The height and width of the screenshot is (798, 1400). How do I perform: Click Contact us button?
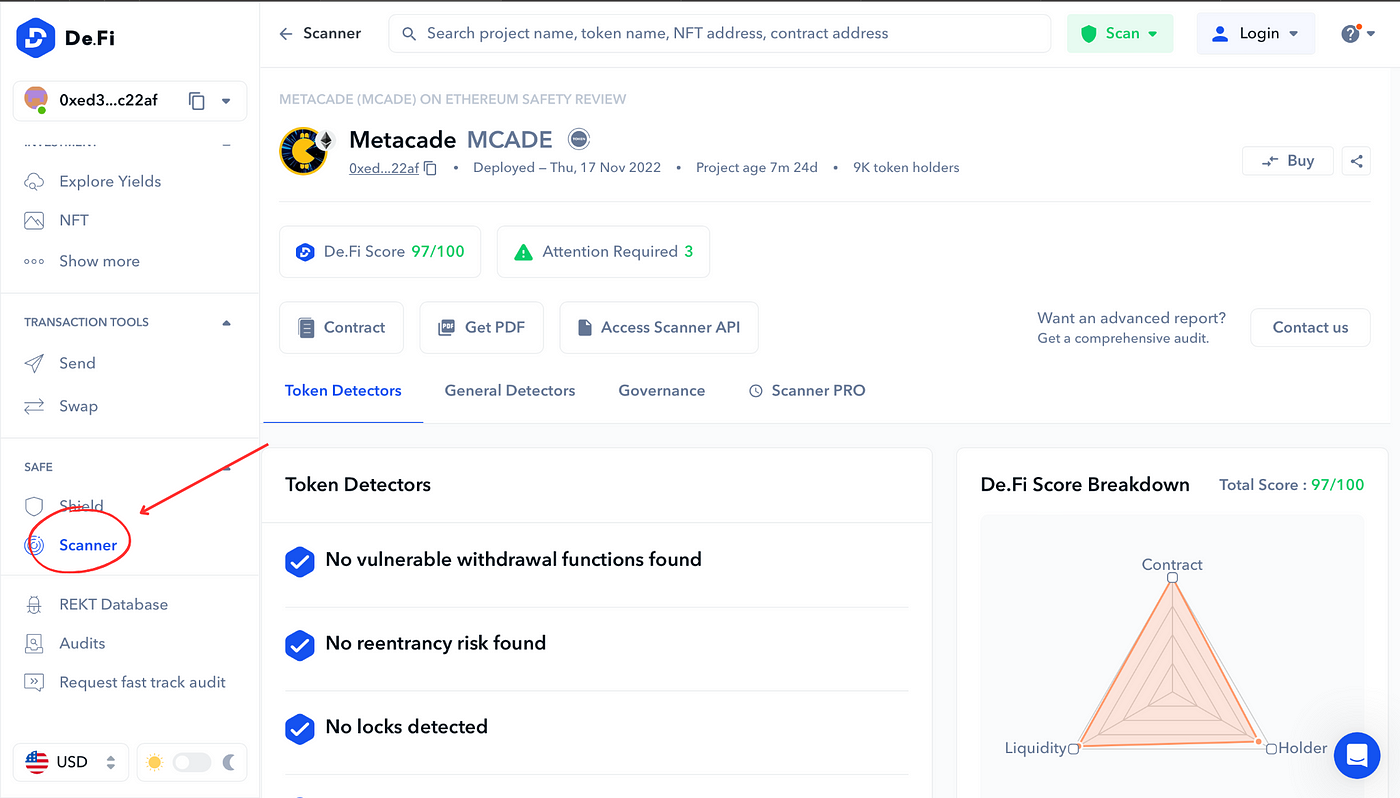click(1310, 327)
